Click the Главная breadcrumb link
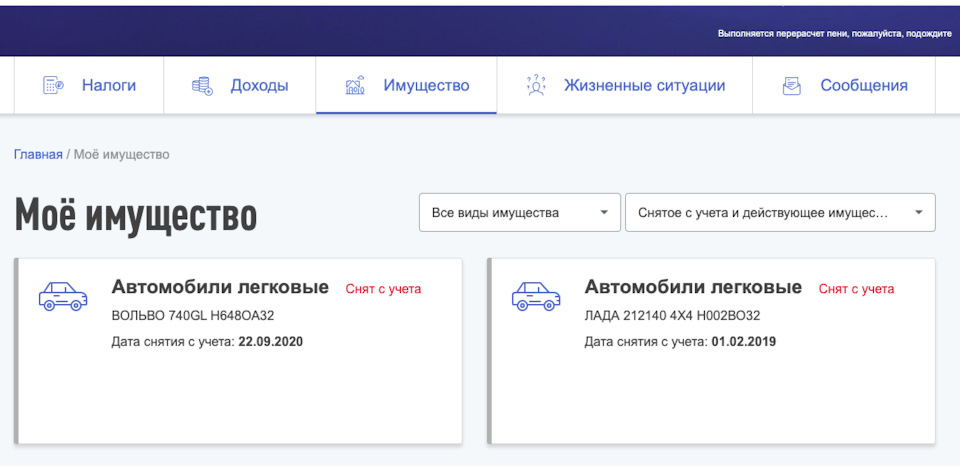The height and width of the screenshot is (466, 960). [38, 155]
